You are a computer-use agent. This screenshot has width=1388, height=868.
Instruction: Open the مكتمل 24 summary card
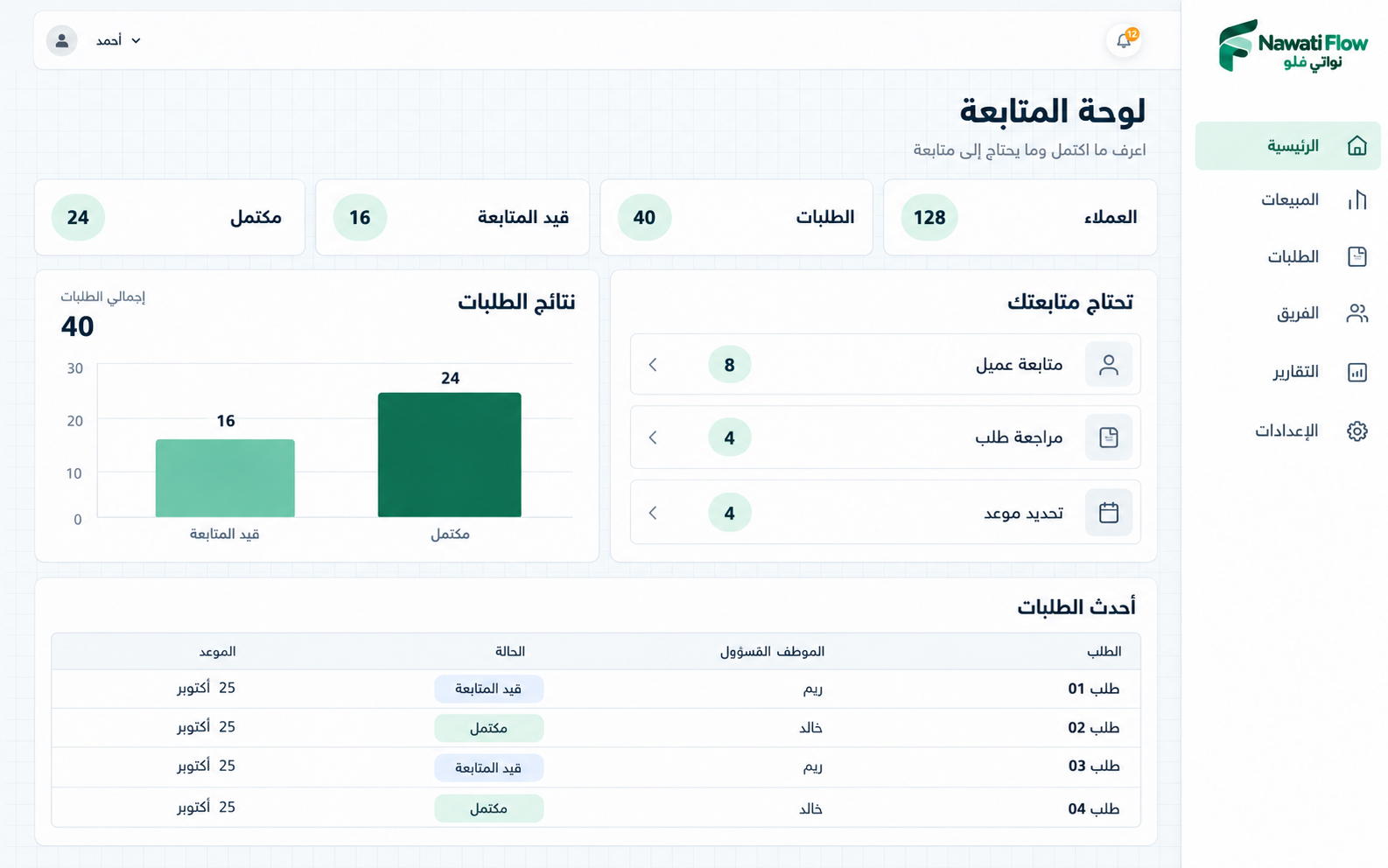(170, 218)
